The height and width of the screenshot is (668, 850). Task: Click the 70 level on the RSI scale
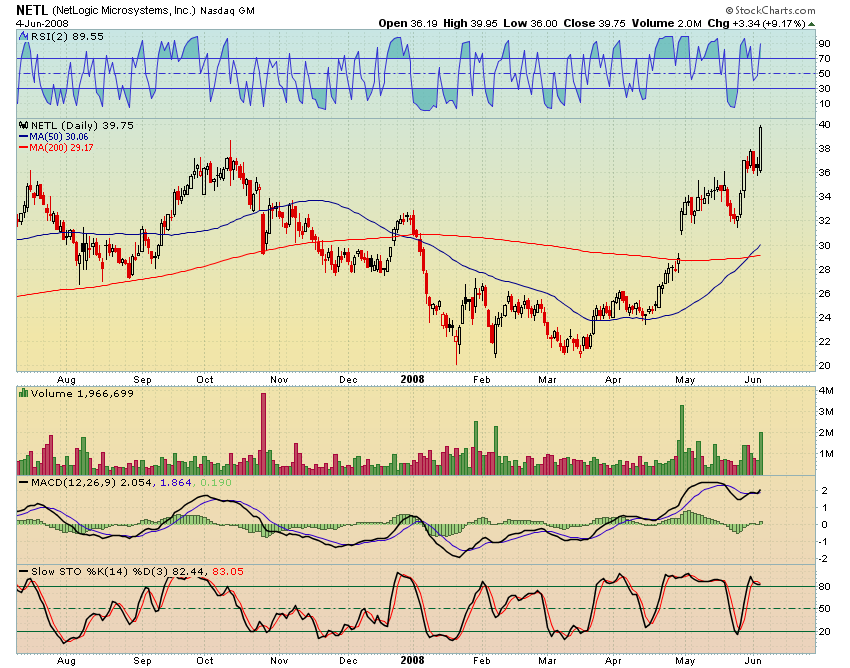[x=825, y=59]
